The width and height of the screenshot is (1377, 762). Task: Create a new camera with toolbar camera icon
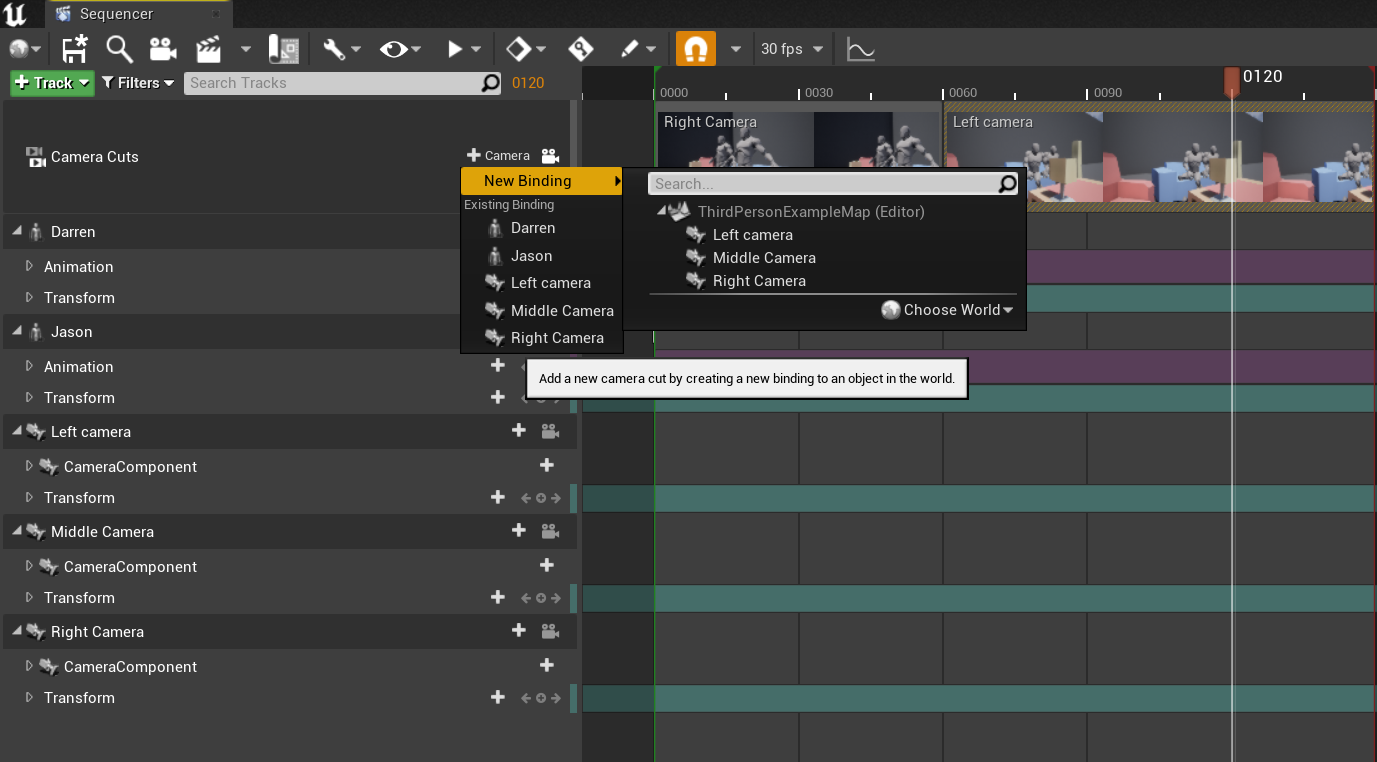tap(163, 49)
